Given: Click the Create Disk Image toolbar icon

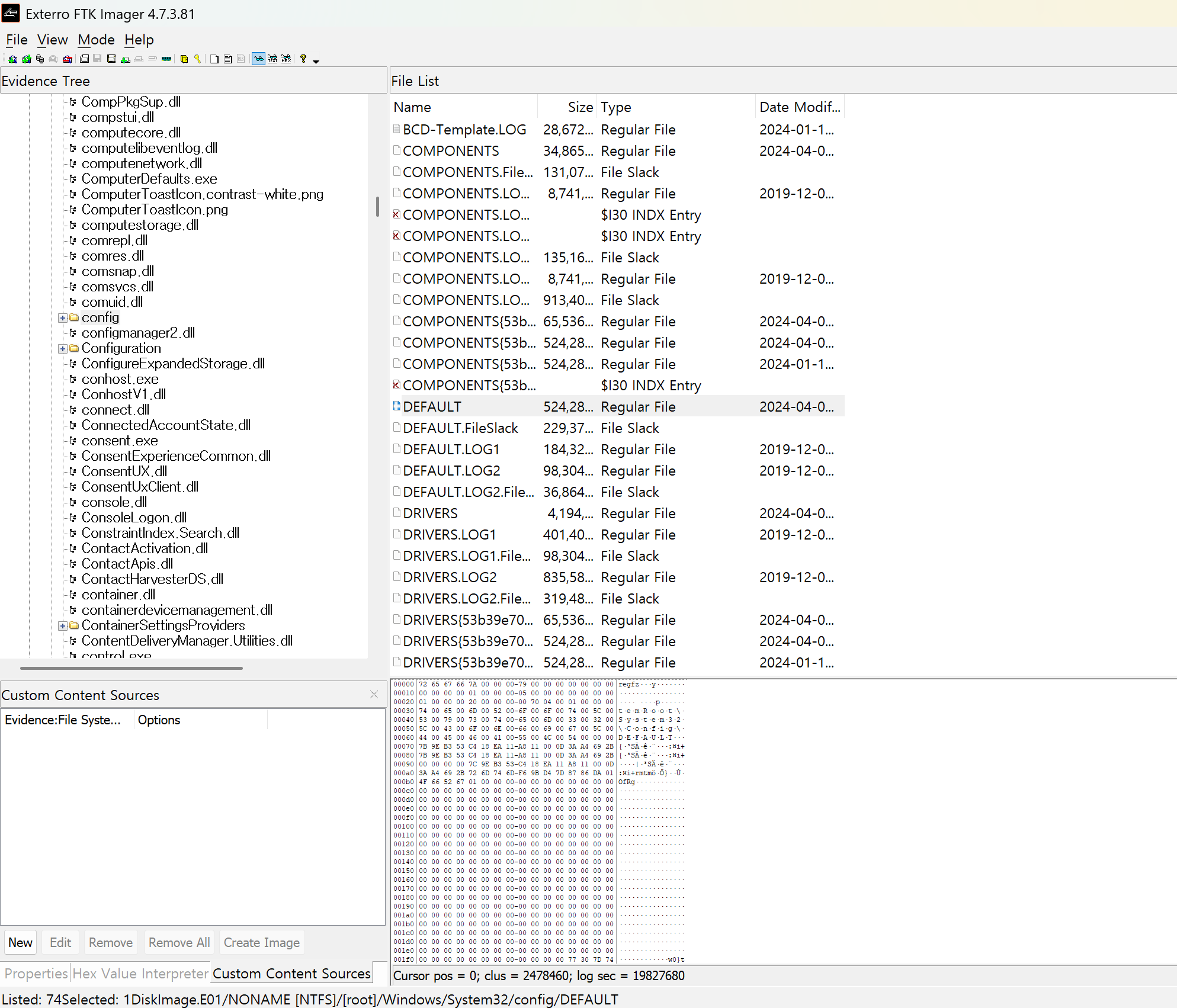Looking at the screenshot, I should [x=84, y=59].
